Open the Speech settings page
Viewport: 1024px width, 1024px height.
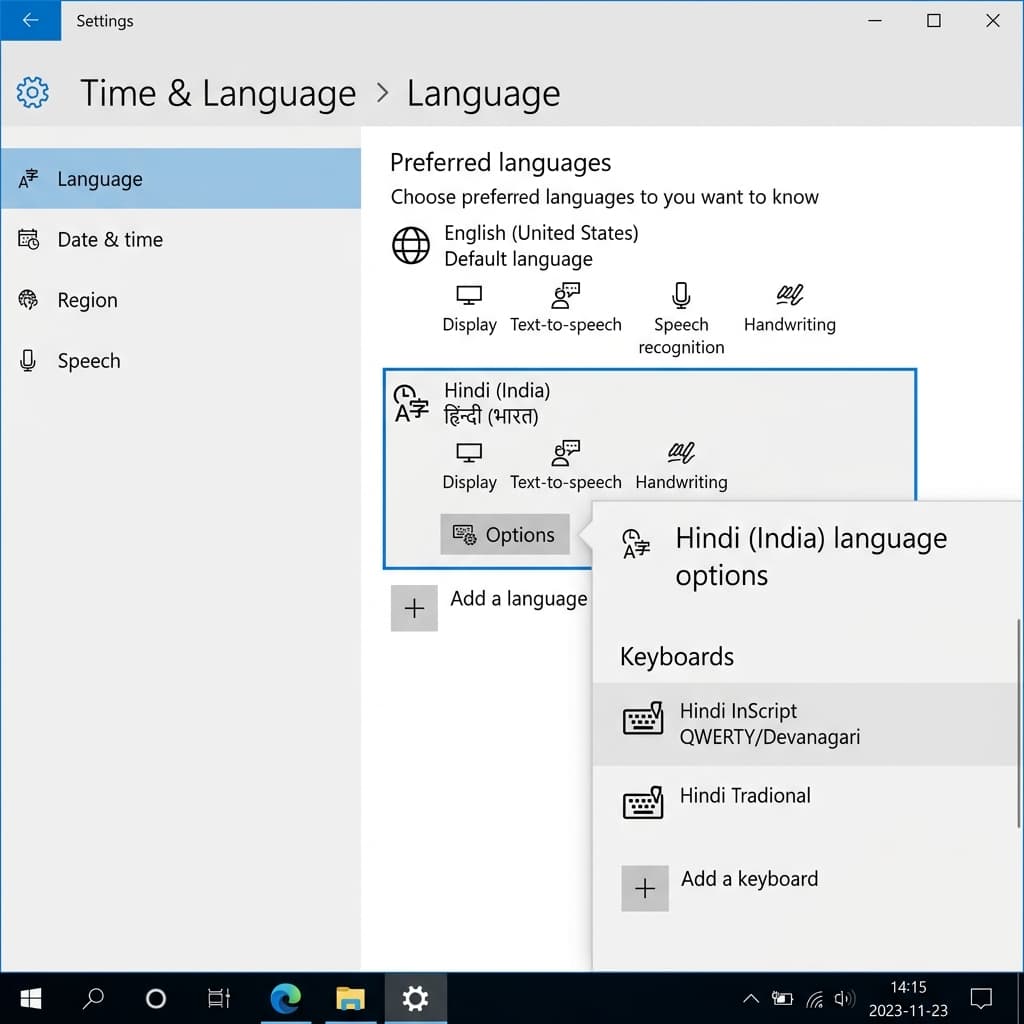coord(180,360)
